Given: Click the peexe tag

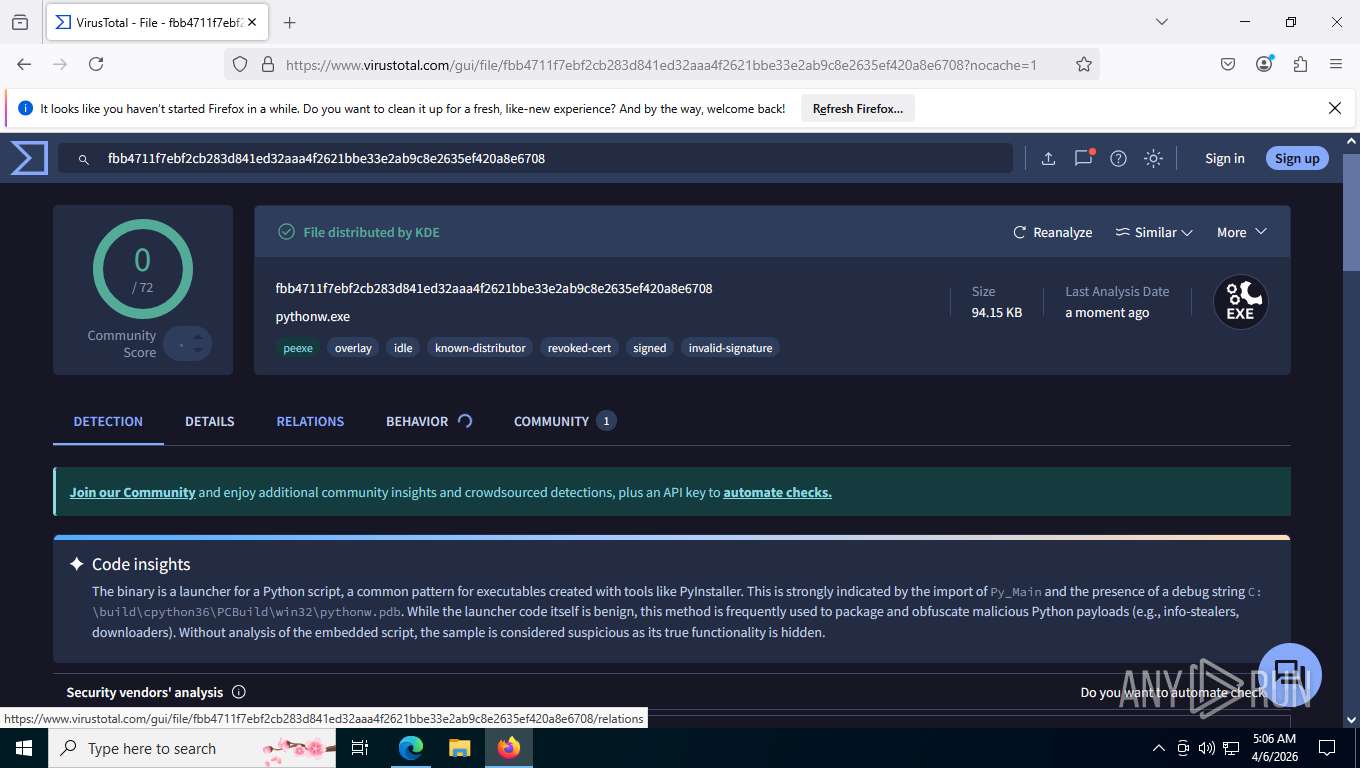Looking at the screenshot, I should coord(298,348).
